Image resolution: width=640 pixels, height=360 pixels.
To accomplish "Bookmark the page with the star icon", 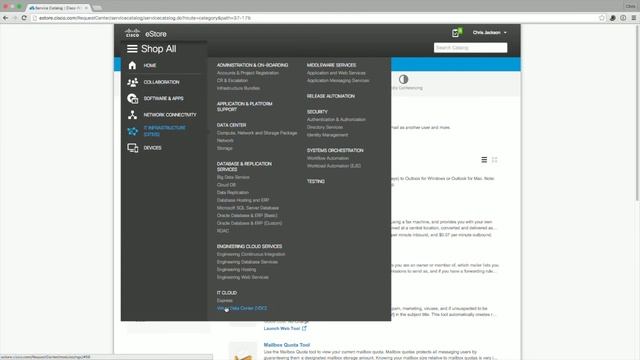I will [x=601, y=18].
